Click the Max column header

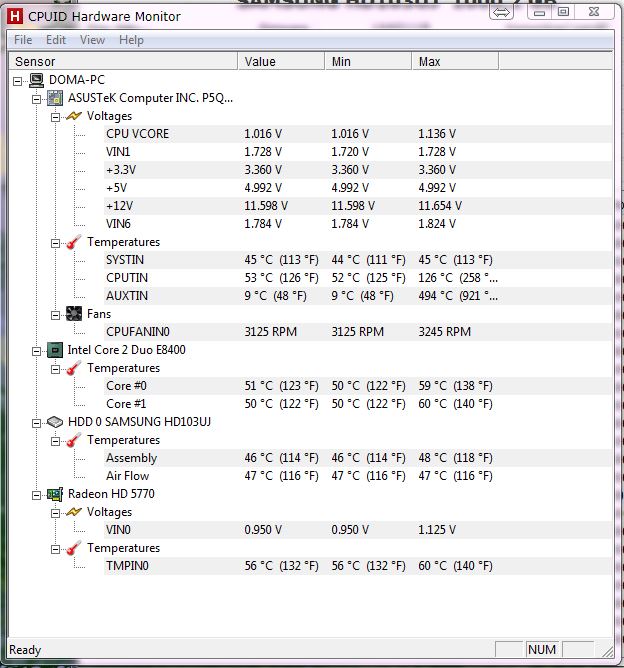click(455, 61)
